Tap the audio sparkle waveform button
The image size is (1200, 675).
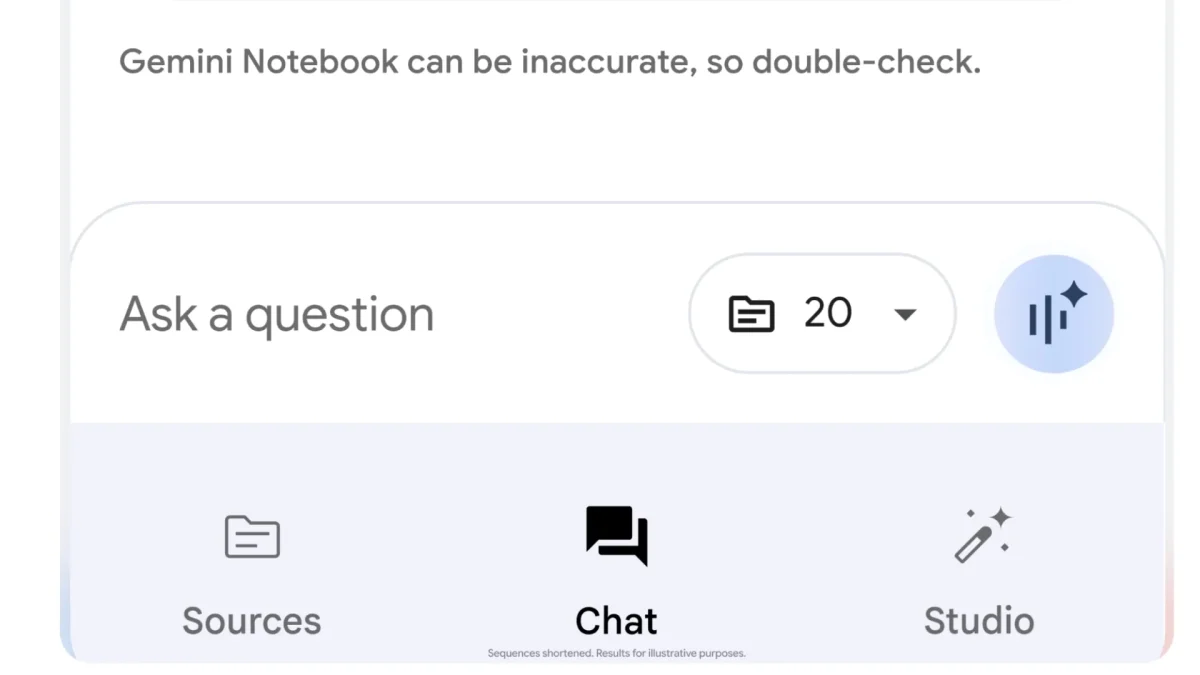(x=1054, y=314)
